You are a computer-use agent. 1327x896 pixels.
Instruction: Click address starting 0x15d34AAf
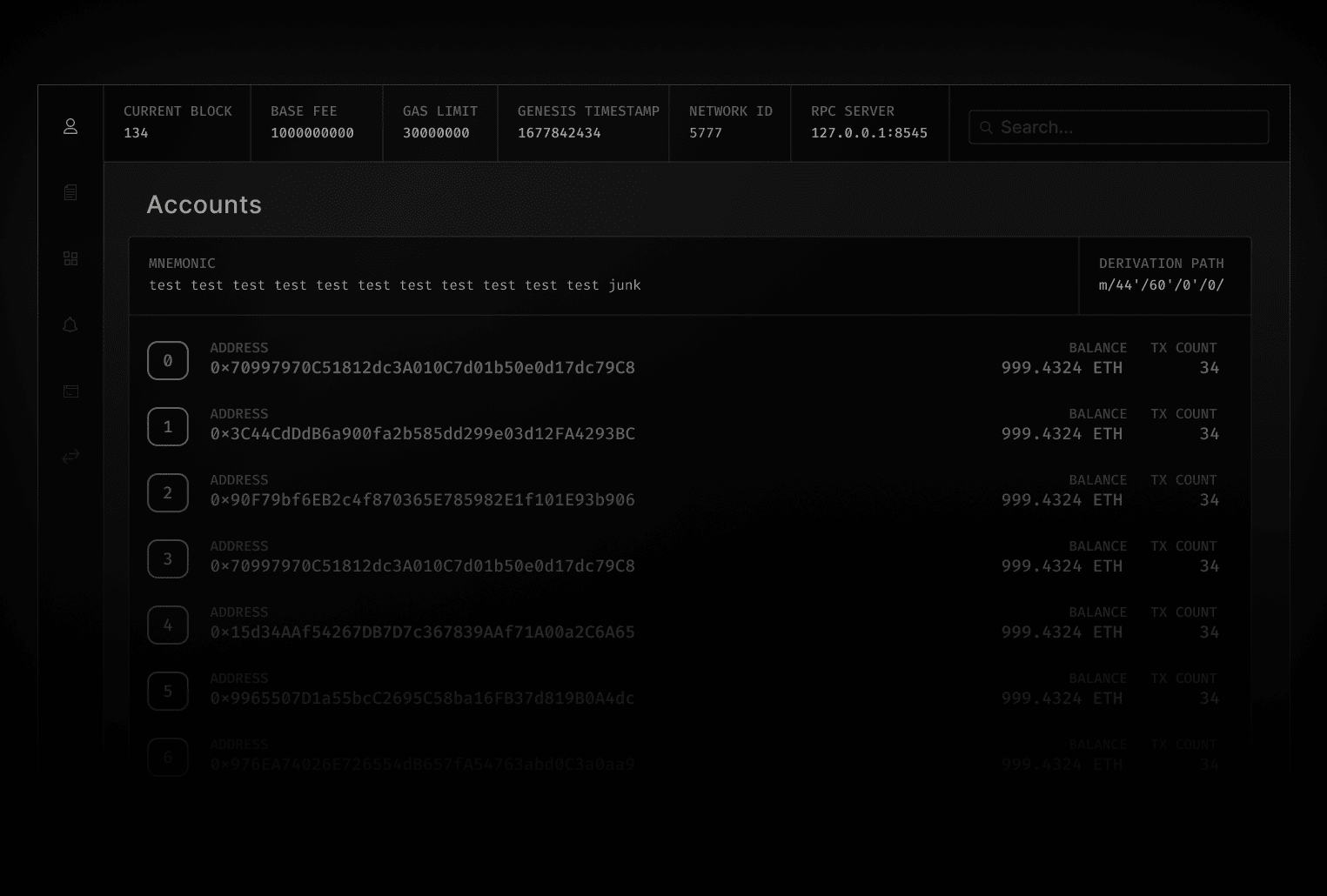[422, 632]
